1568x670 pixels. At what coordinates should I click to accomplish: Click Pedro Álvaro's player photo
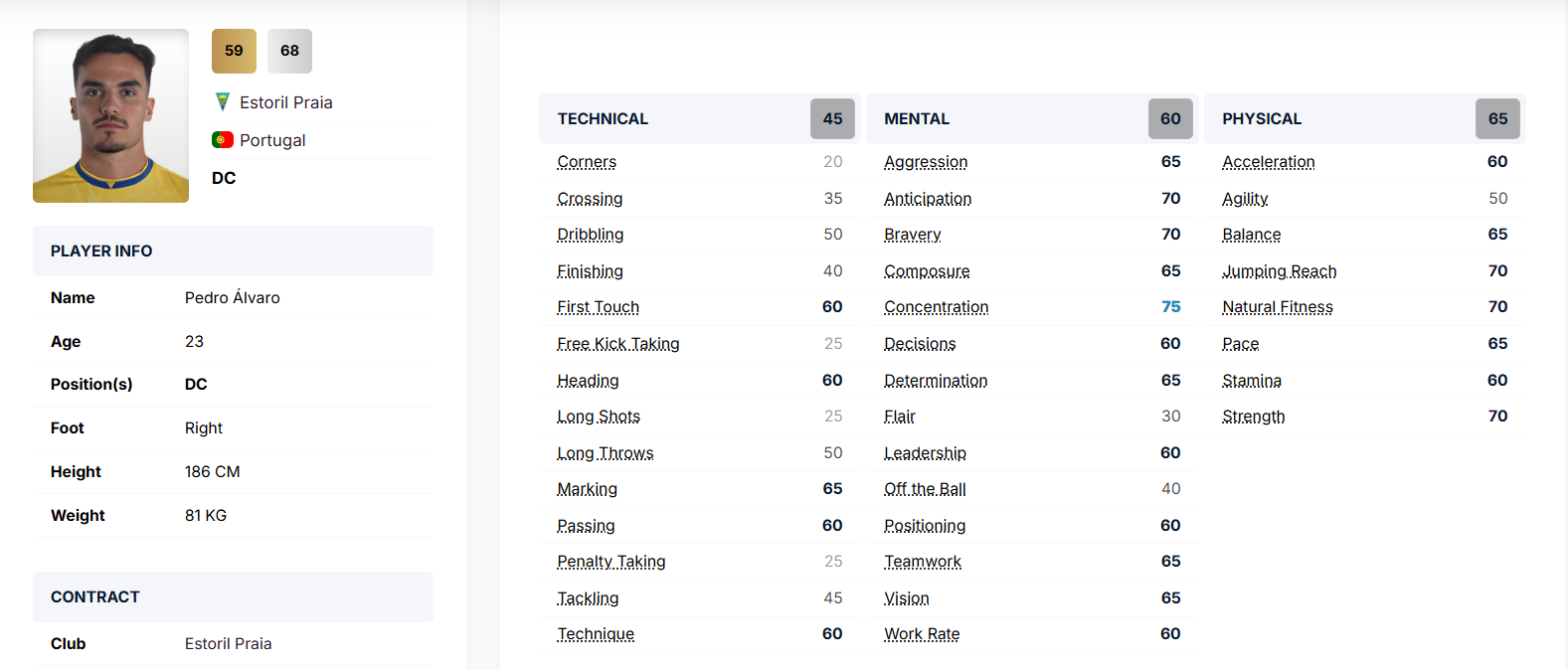pos(110,116)
